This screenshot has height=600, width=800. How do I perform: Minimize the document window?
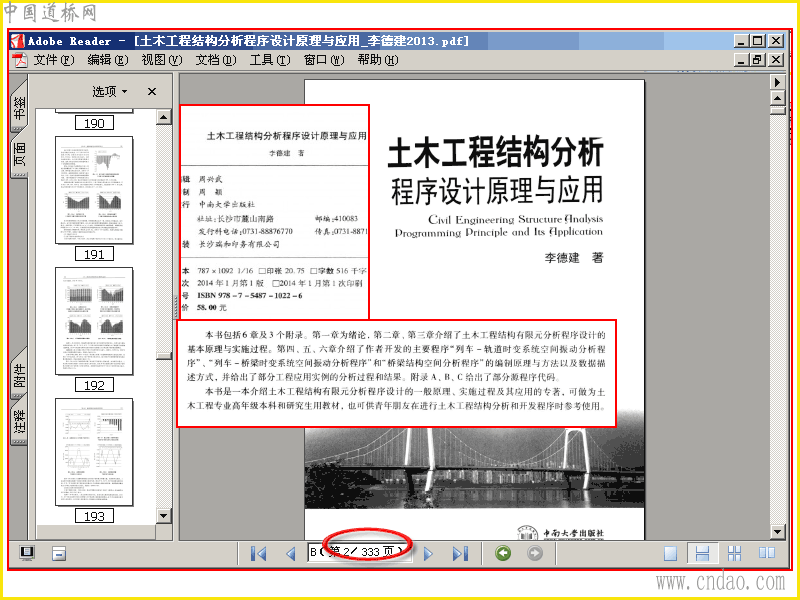742,60
